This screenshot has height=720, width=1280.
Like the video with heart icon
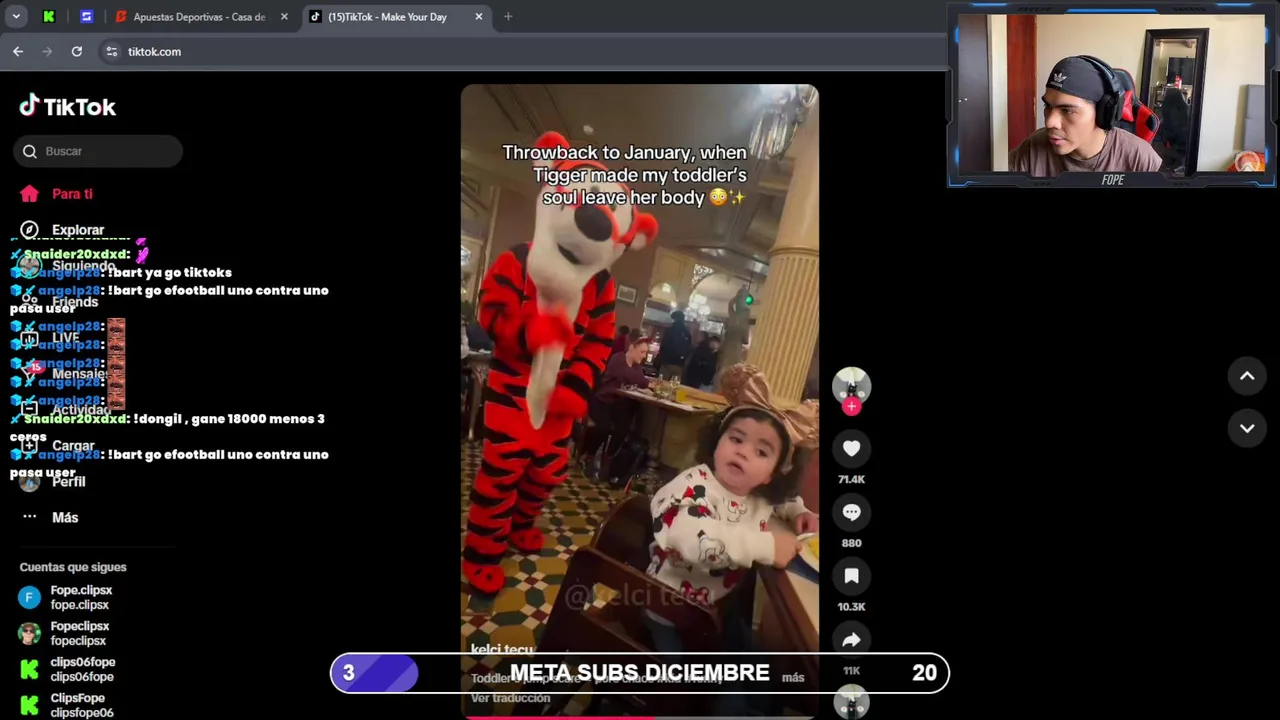tap(851, 449)
